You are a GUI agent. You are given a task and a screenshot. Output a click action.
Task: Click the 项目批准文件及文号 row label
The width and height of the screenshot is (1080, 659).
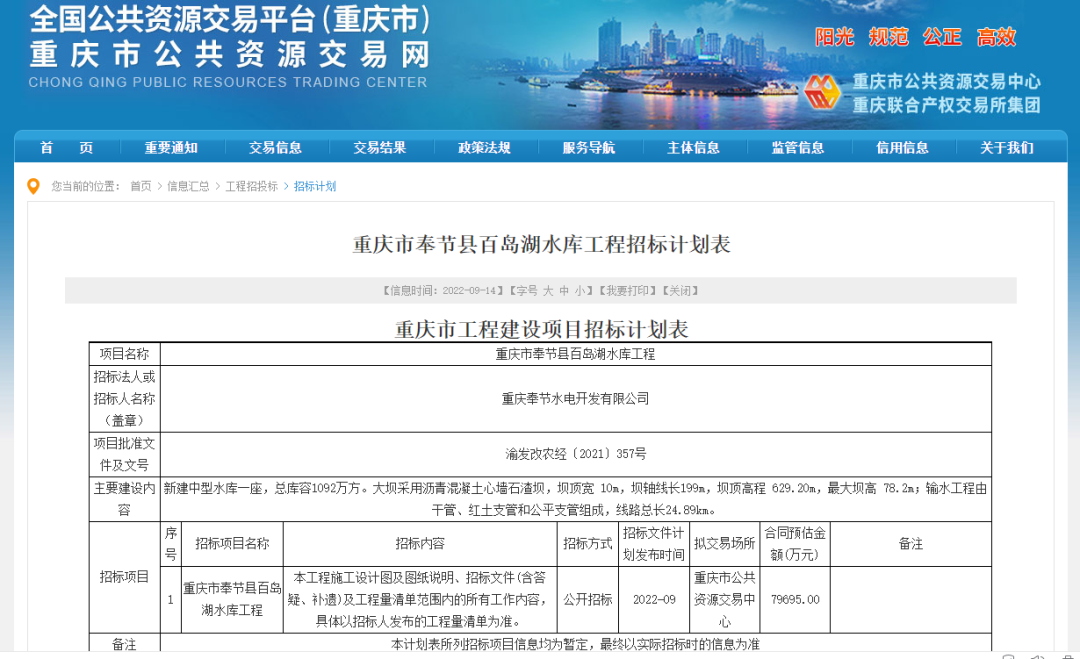[124, 454]
